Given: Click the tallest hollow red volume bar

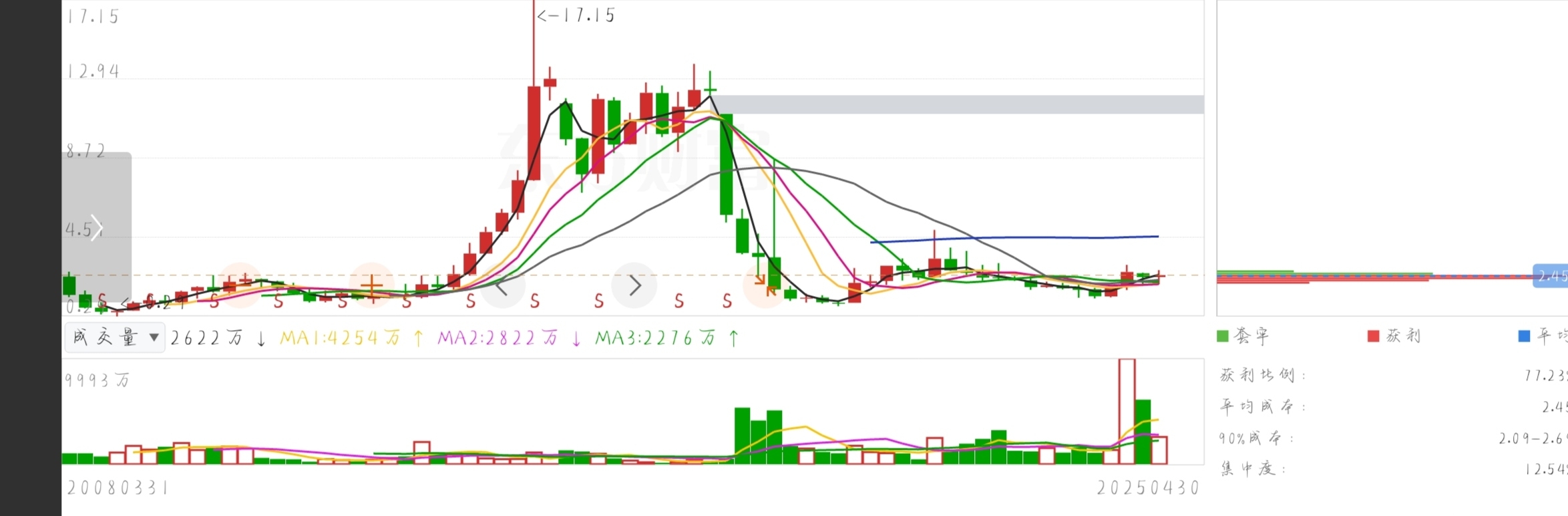Looking at the screenshot, I should tap(1127, 412).
